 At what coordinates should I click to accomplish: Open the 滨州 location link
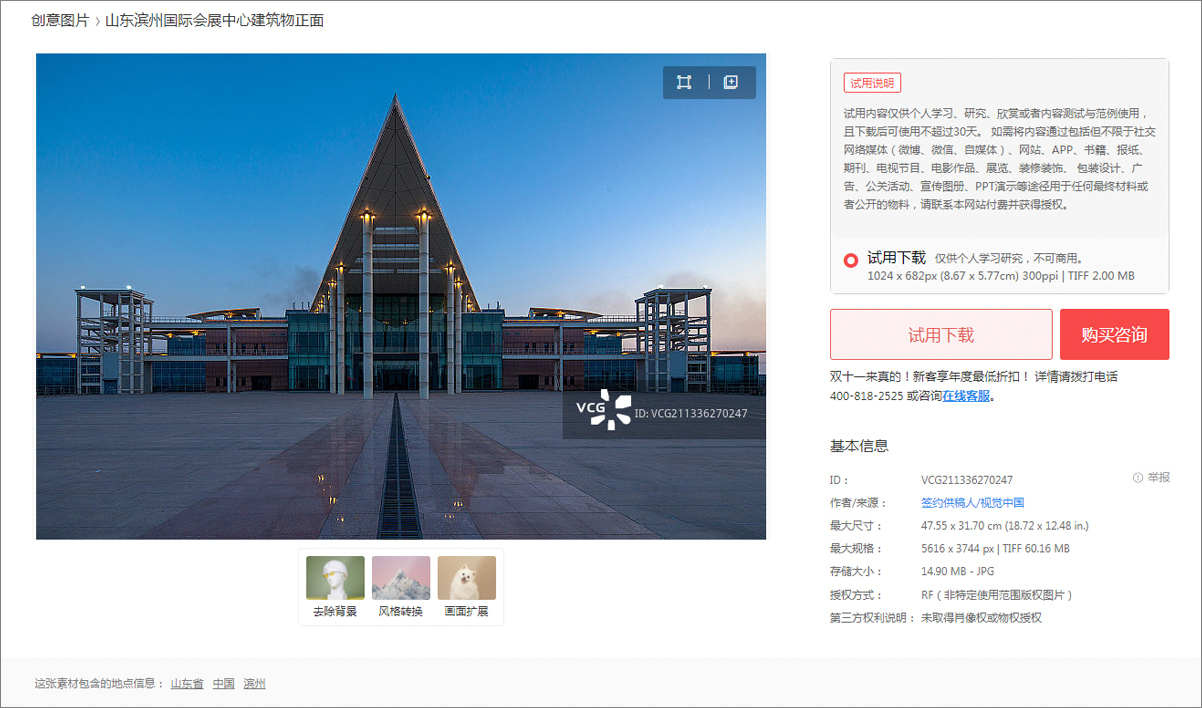(253, 683)
